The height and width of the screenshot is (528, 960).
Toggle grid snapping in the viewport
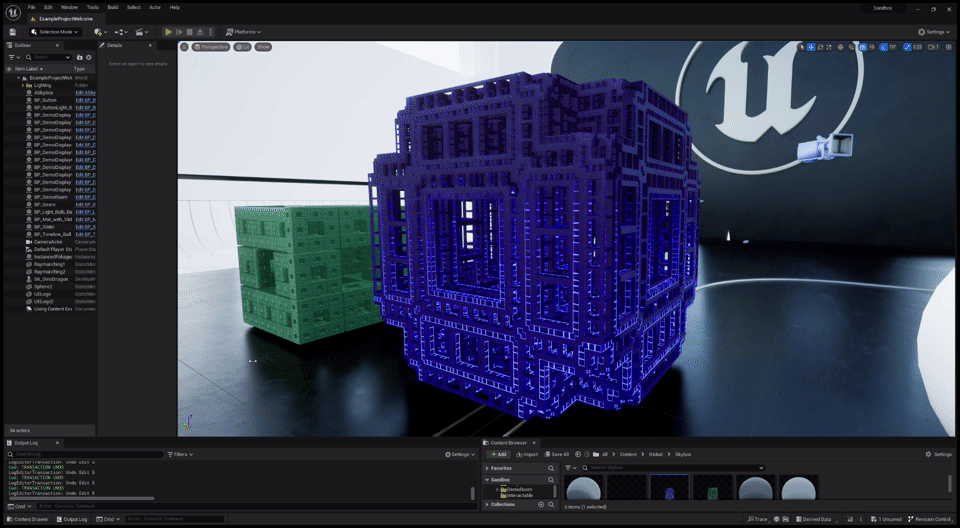(864, 47)
